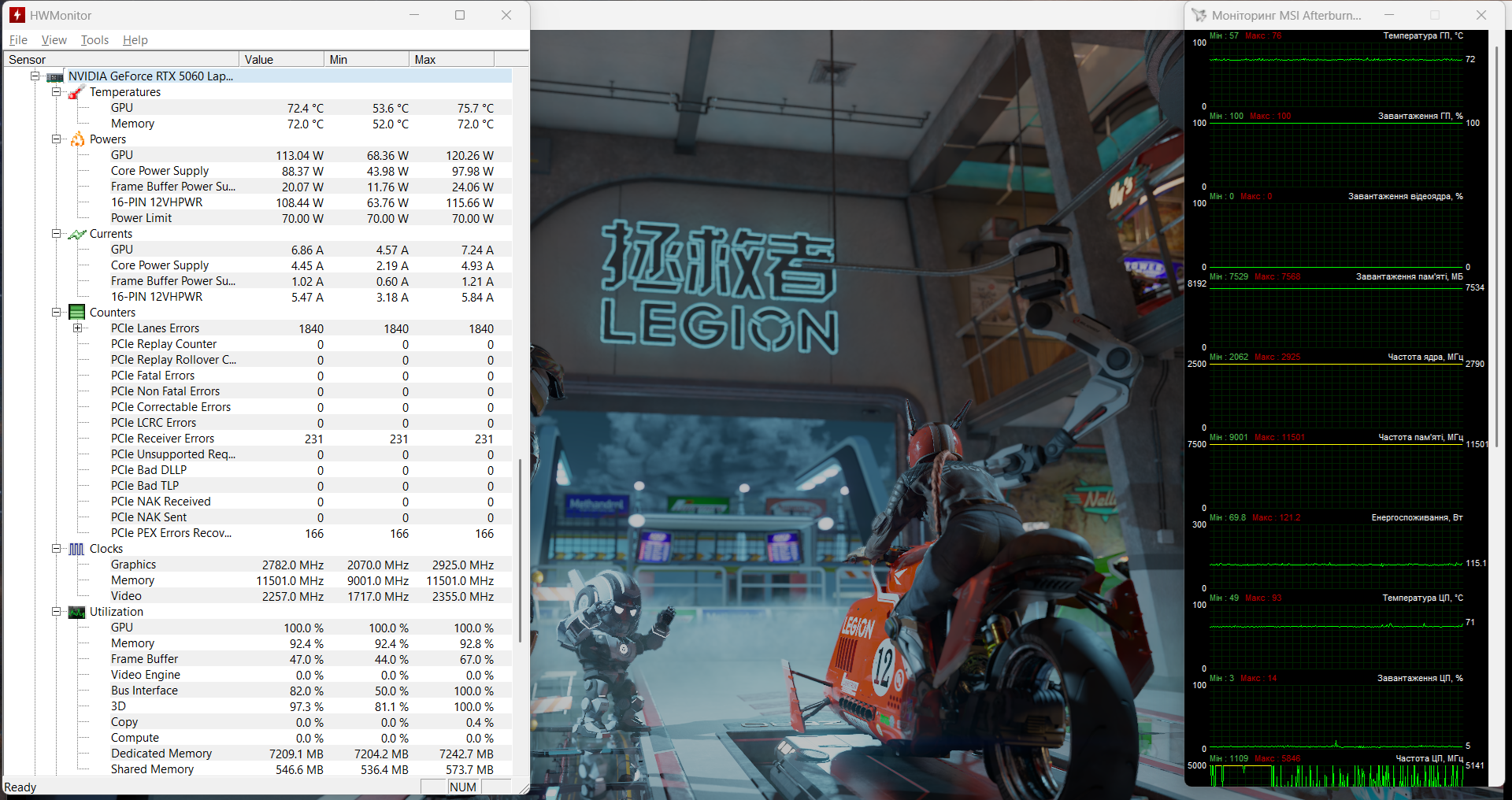The image size is (1512, 800).
Task: Open the Tools menu
Action: [94, 40]
